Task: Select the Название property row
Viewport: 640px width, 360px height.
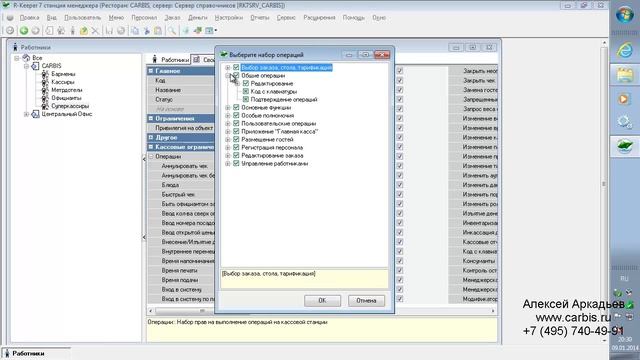Action: (x=180, y=90)
